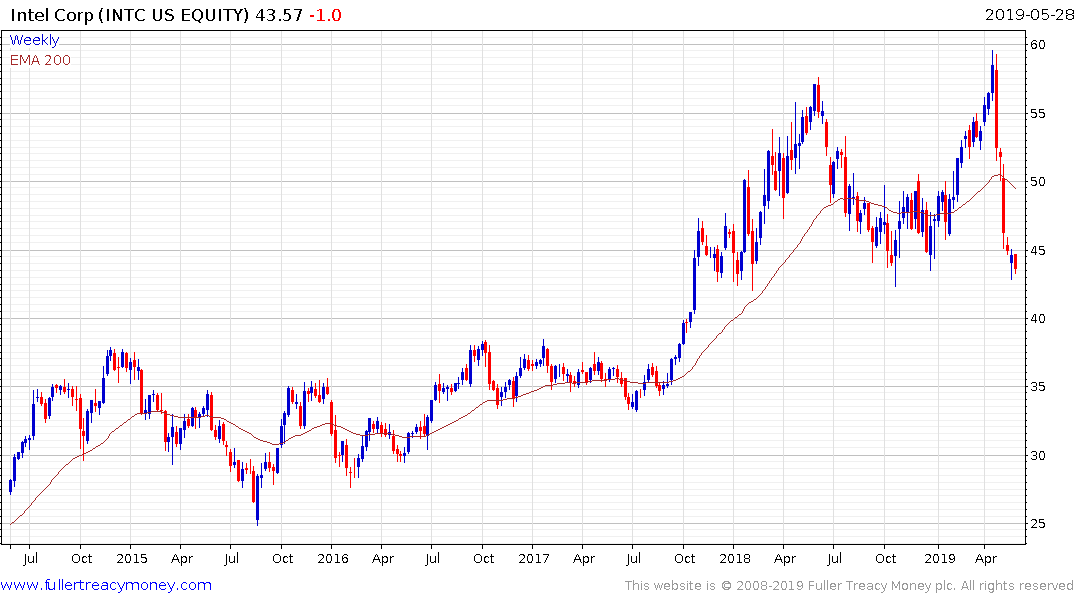This screenshot has width=1075, height=600.
Task: Click the 2017 year axis label
Action: (x=533, y=558)
